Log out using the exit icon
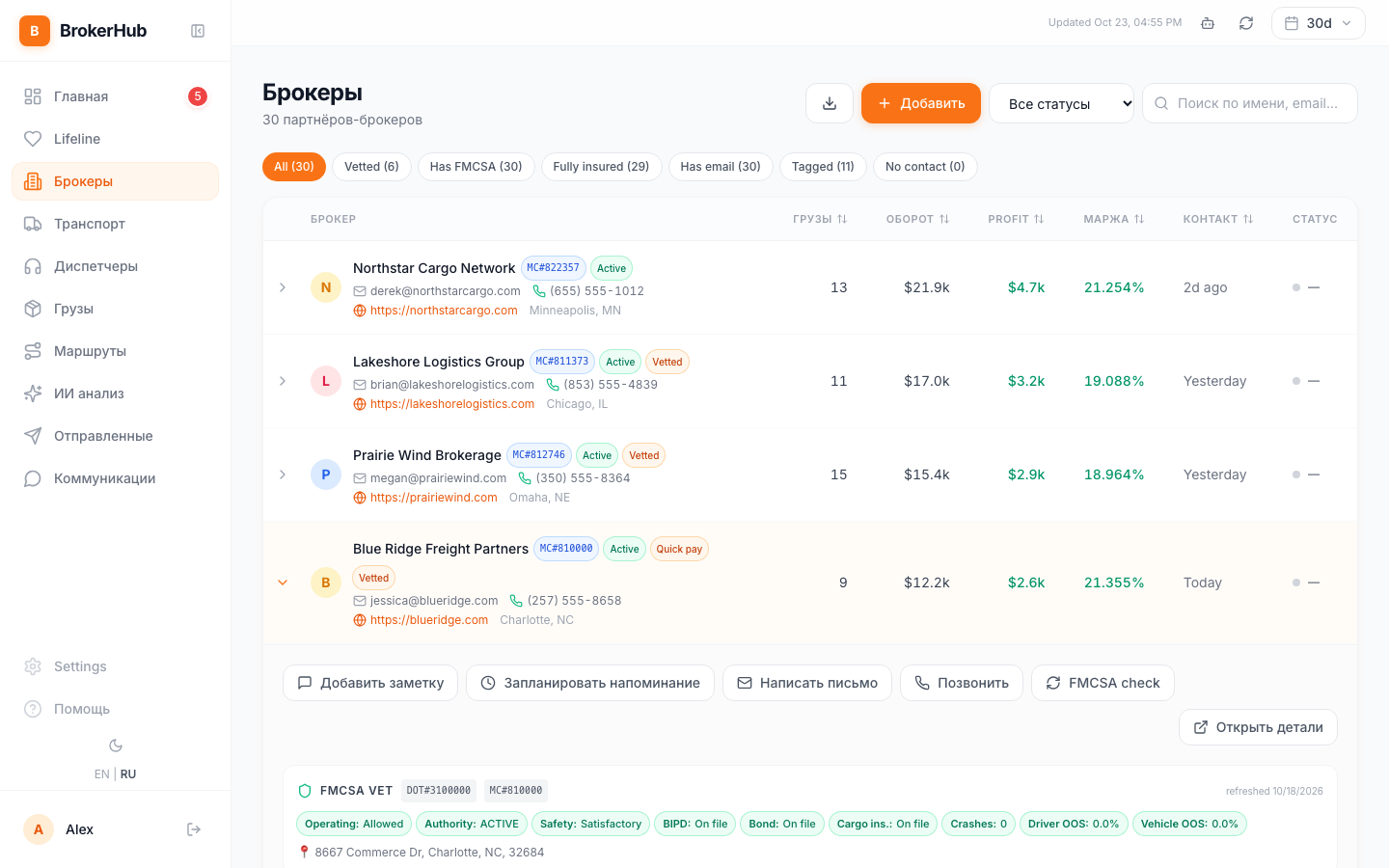Screen dimensions: 1389x868 click(x=194, y=829)
